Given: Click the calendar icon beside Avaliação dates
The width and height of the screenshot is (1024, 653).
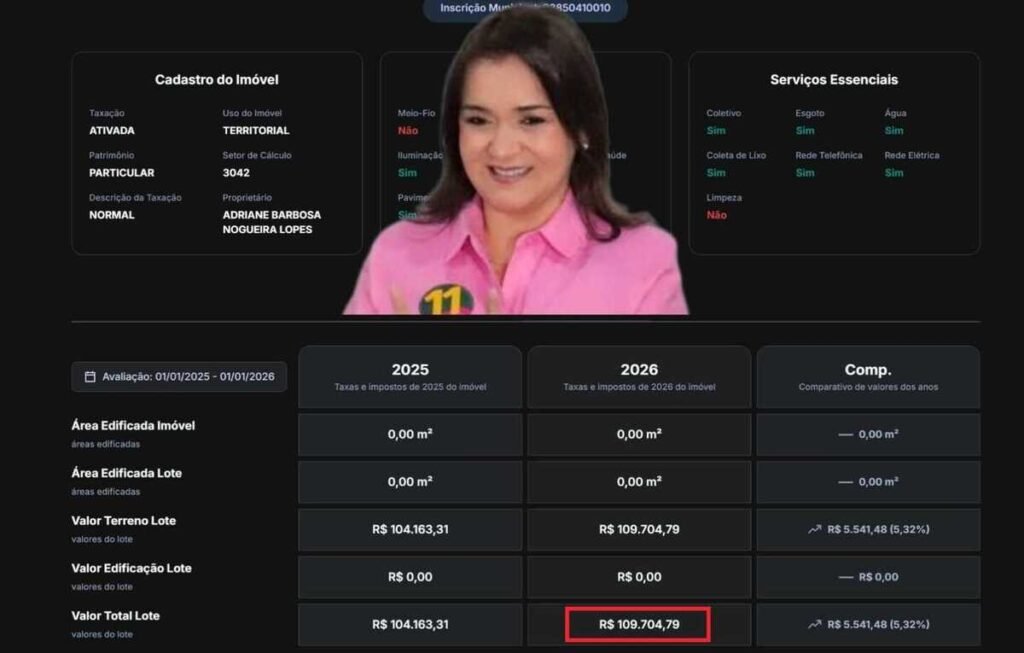Looking at the screenshot, I should tap(90, 377).
